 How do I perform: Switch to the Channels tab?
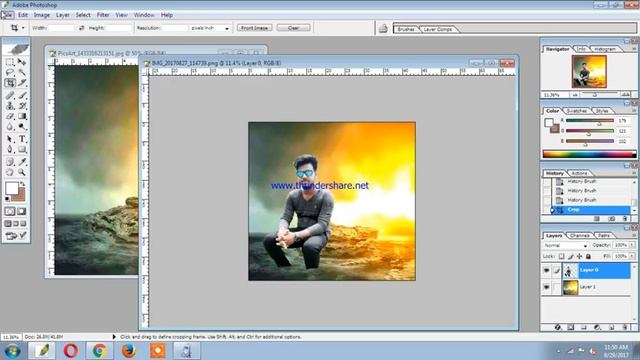[580, 236]
